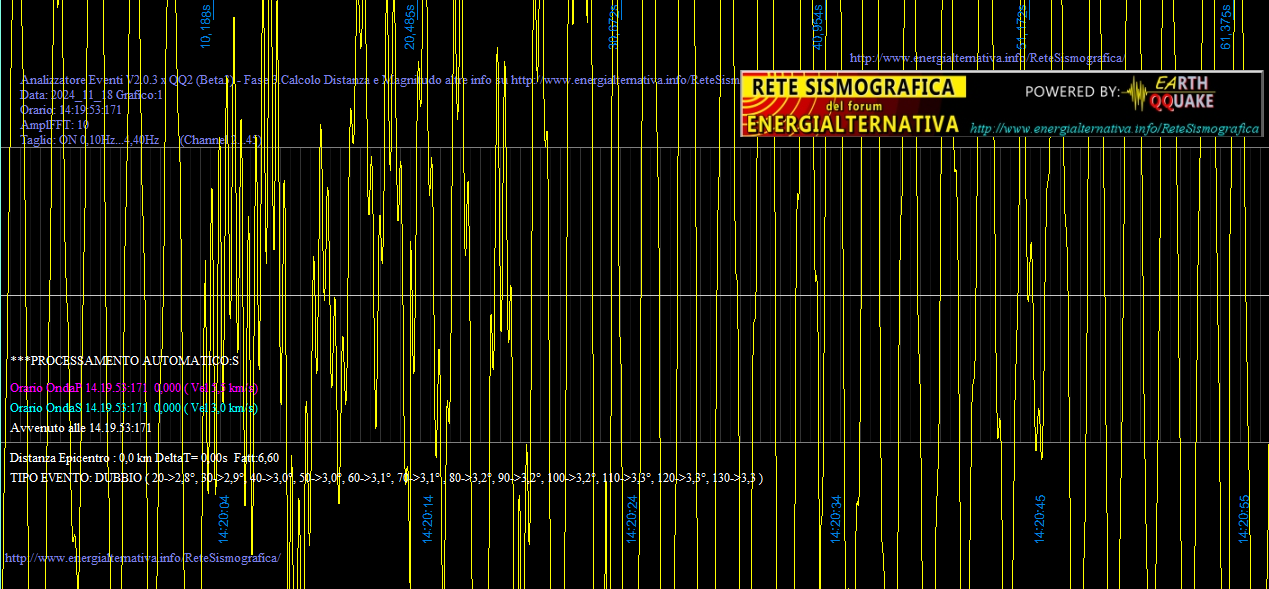1269x589 pixels.
Task: Select the 14:20:55 clock time marker
Action: tap(1244, 519)
